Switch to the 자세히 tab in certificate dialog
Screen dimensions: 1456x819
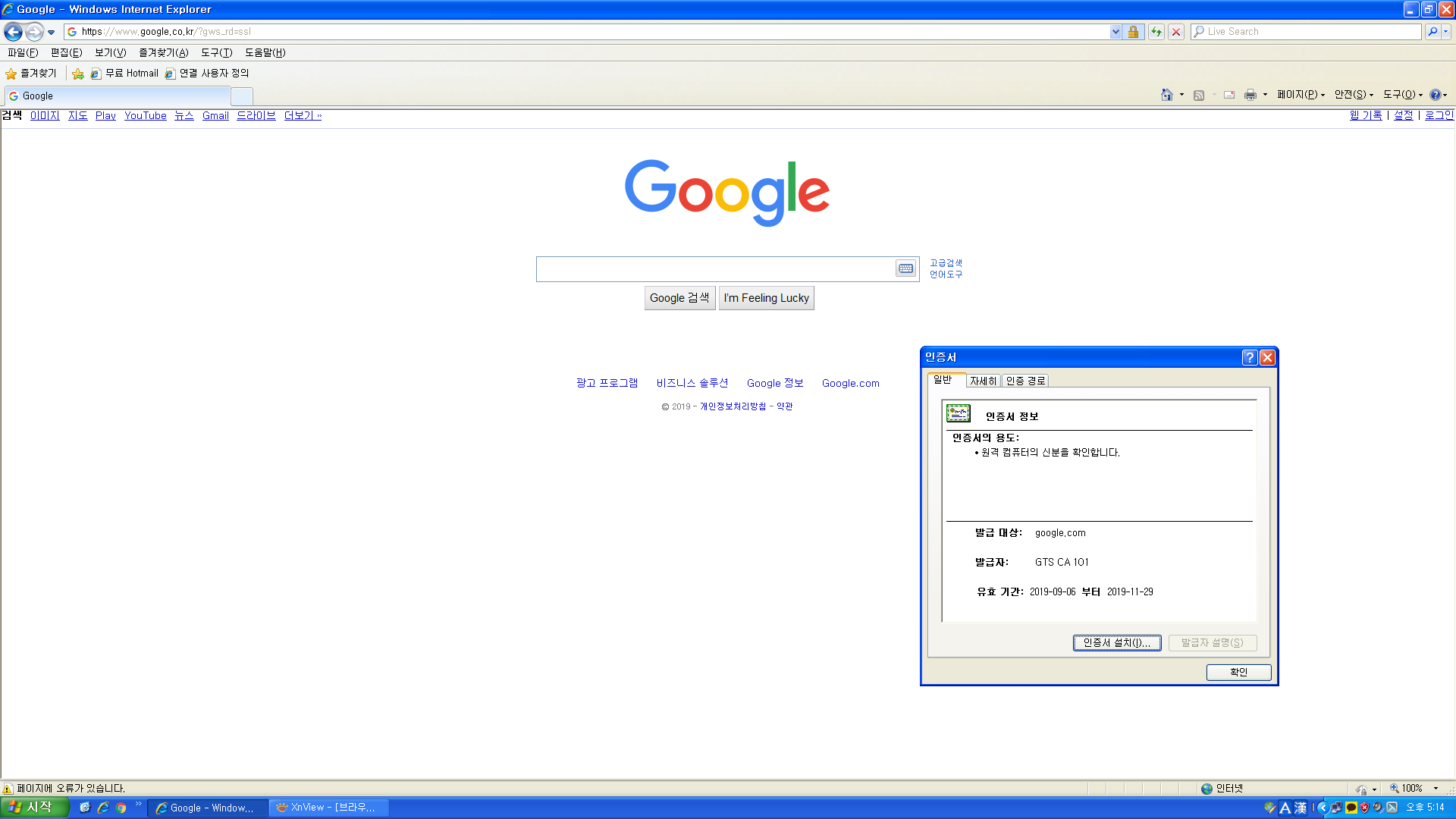coord(983,381)
